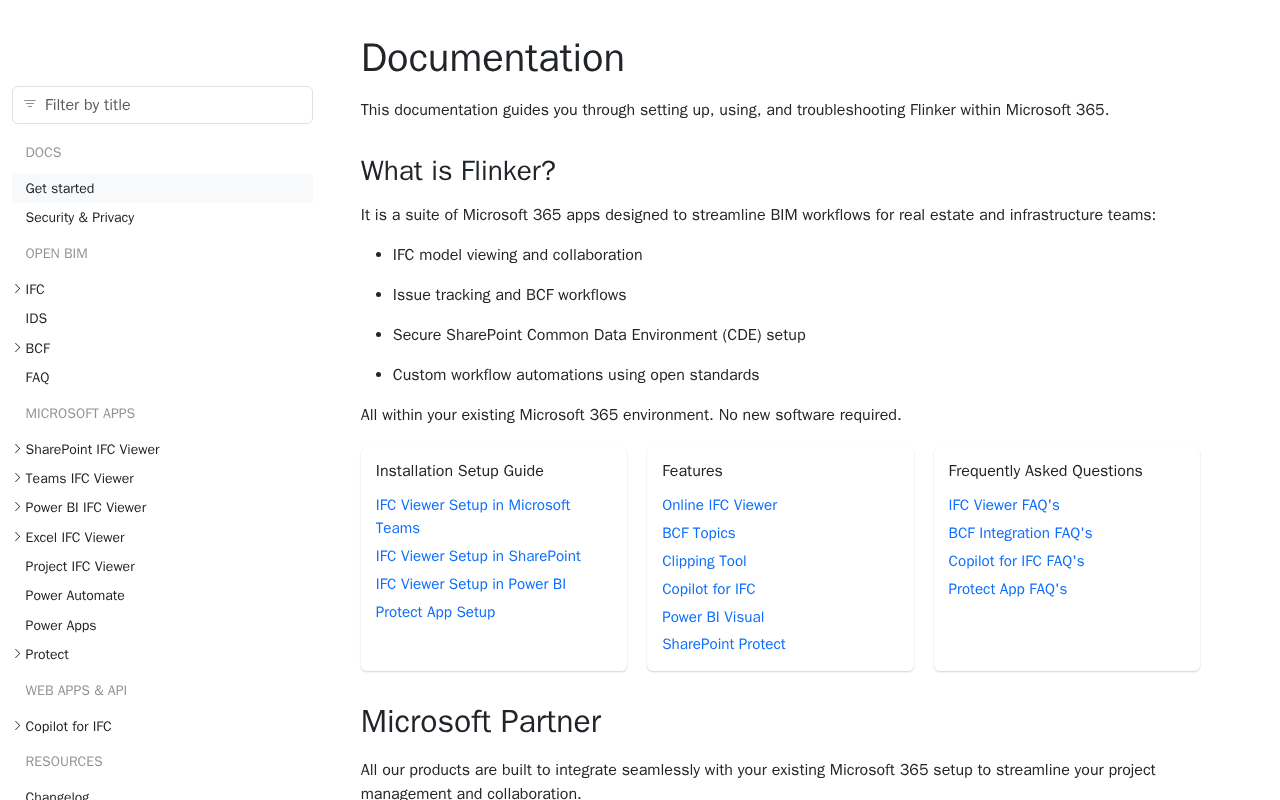The width and height of the screenshot is (1280, 800).
Task: Expand the BCF sidebar section
Action: (x=17, y=348)
